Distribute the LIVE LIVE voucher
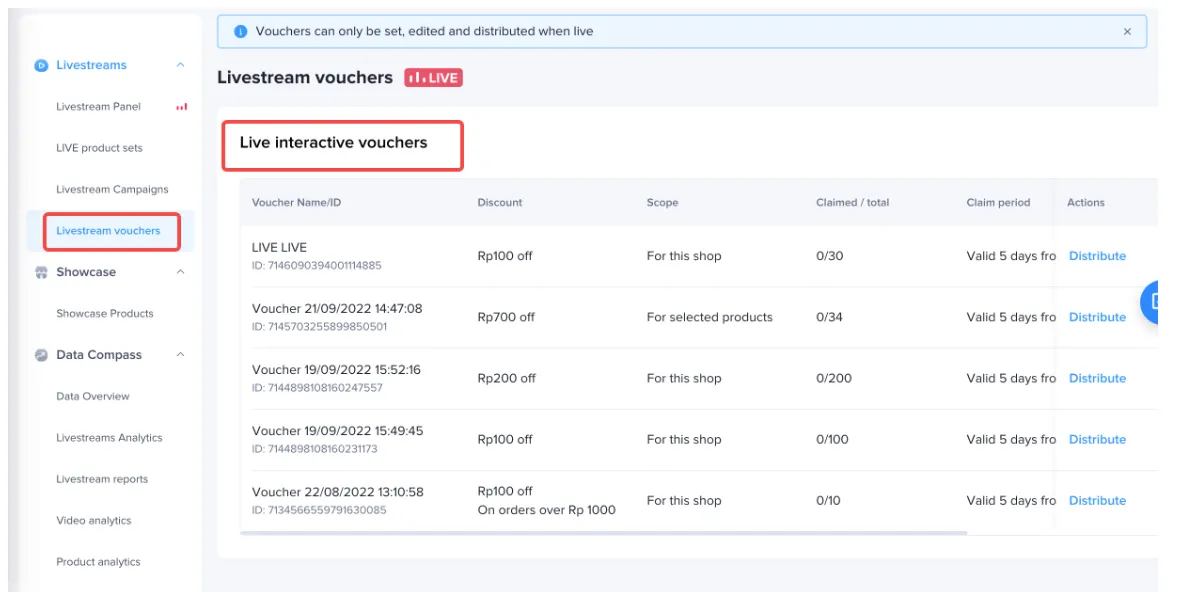Screen dimensions: 1179x592 tap(1097, 256)
